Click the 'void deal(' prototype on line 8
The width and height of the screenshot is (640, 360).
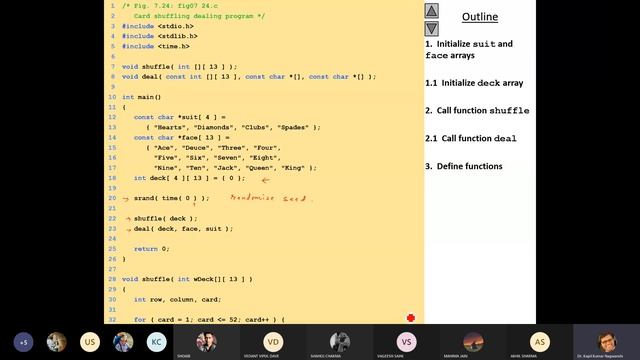pyautogui.click(x=249, y=77)
